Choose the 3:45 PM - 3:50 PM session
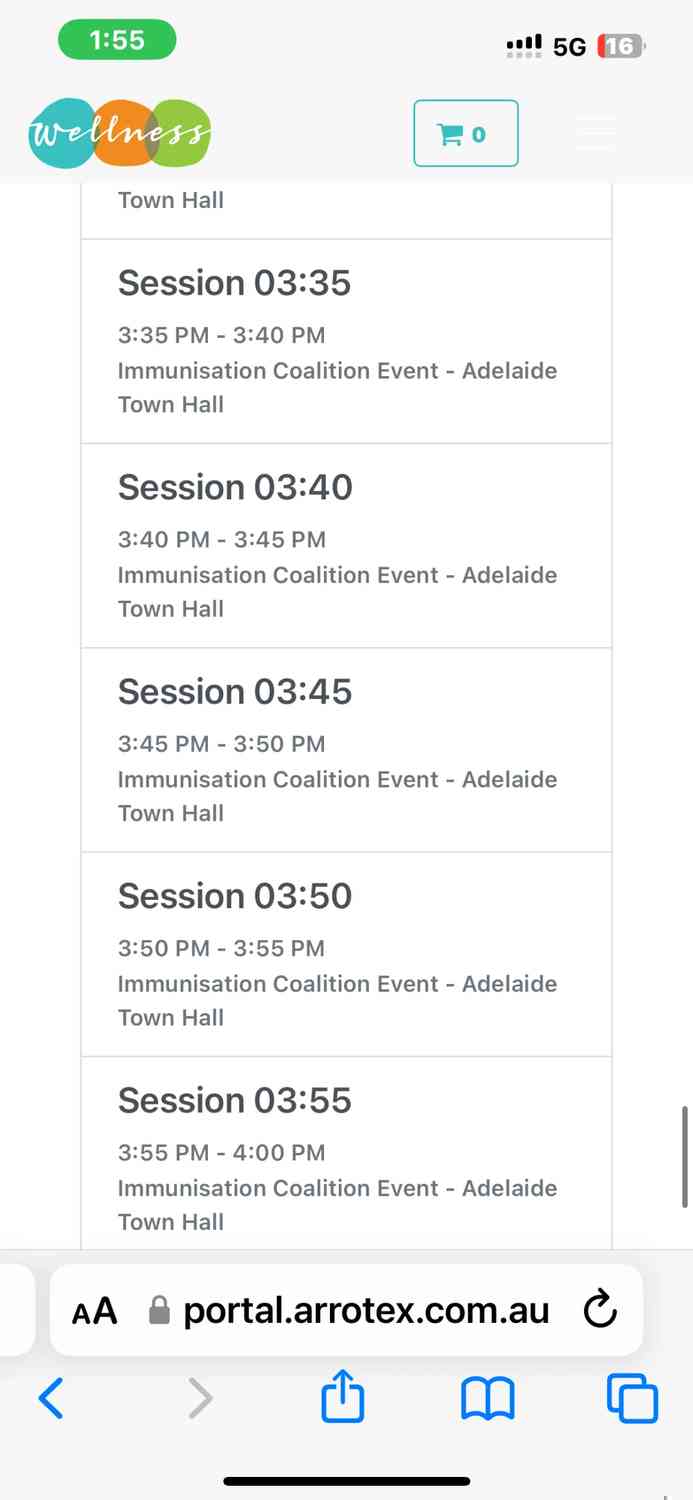693x1500 pixels. point(346,750)
